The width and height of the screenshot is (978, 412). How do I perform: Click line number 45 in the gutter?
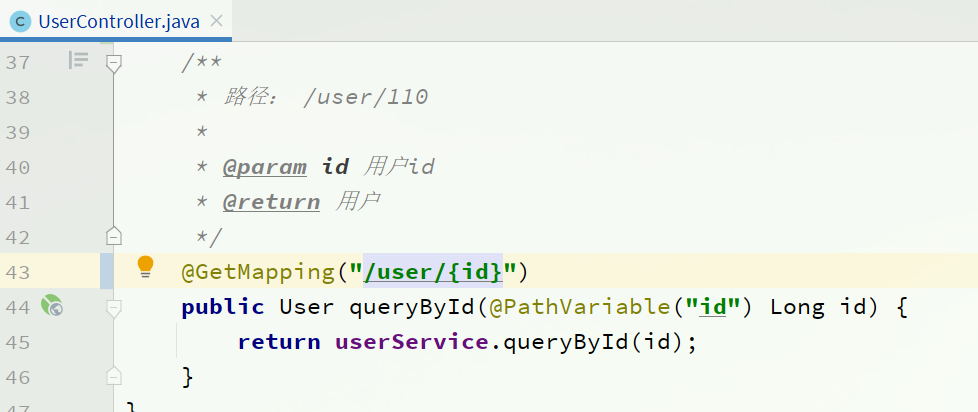[17, 342]
